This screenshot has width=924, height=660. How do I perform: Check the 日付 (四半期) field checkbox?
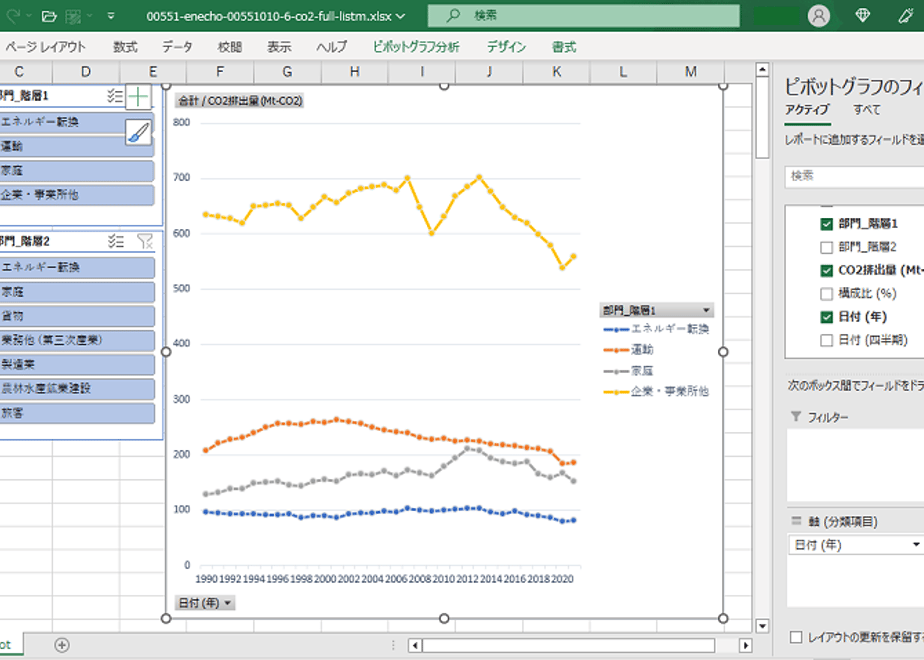(x=826, y=340)
